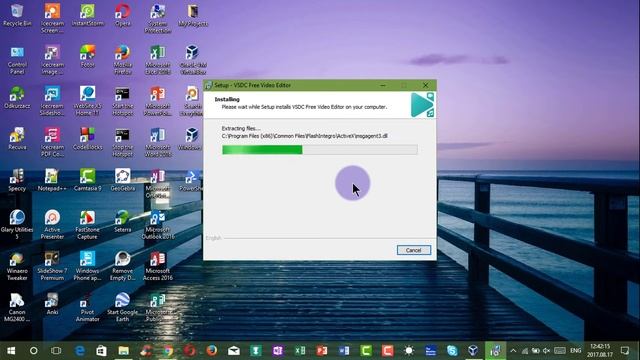Select the Start the Hotspot shortcut
The height and width of the screenshot is (360, 640).
click(x=122, y=101)
